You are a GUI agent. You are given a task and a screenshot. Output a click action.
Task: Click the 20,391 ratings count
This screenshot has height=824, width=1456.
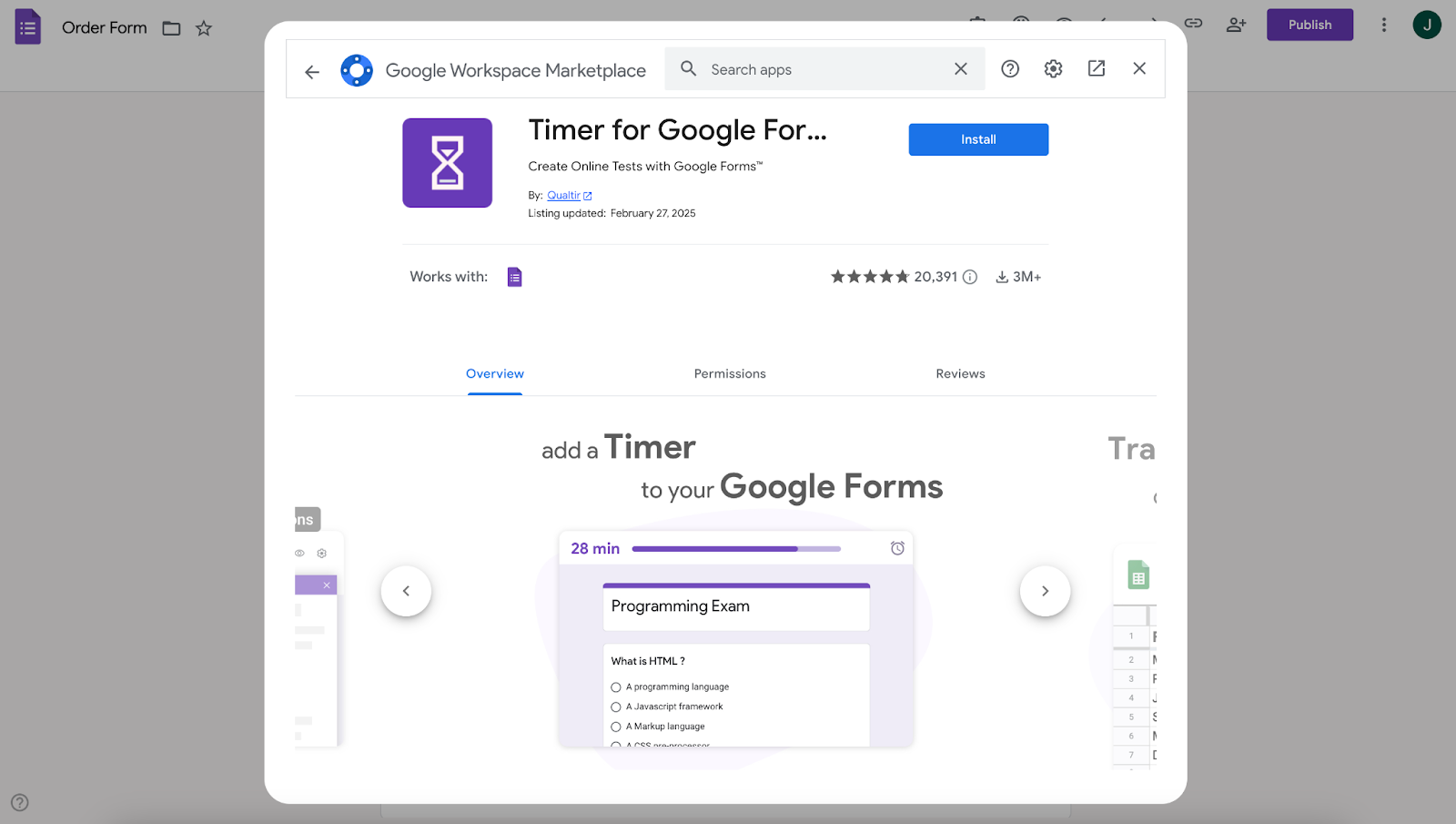point(935,277)
